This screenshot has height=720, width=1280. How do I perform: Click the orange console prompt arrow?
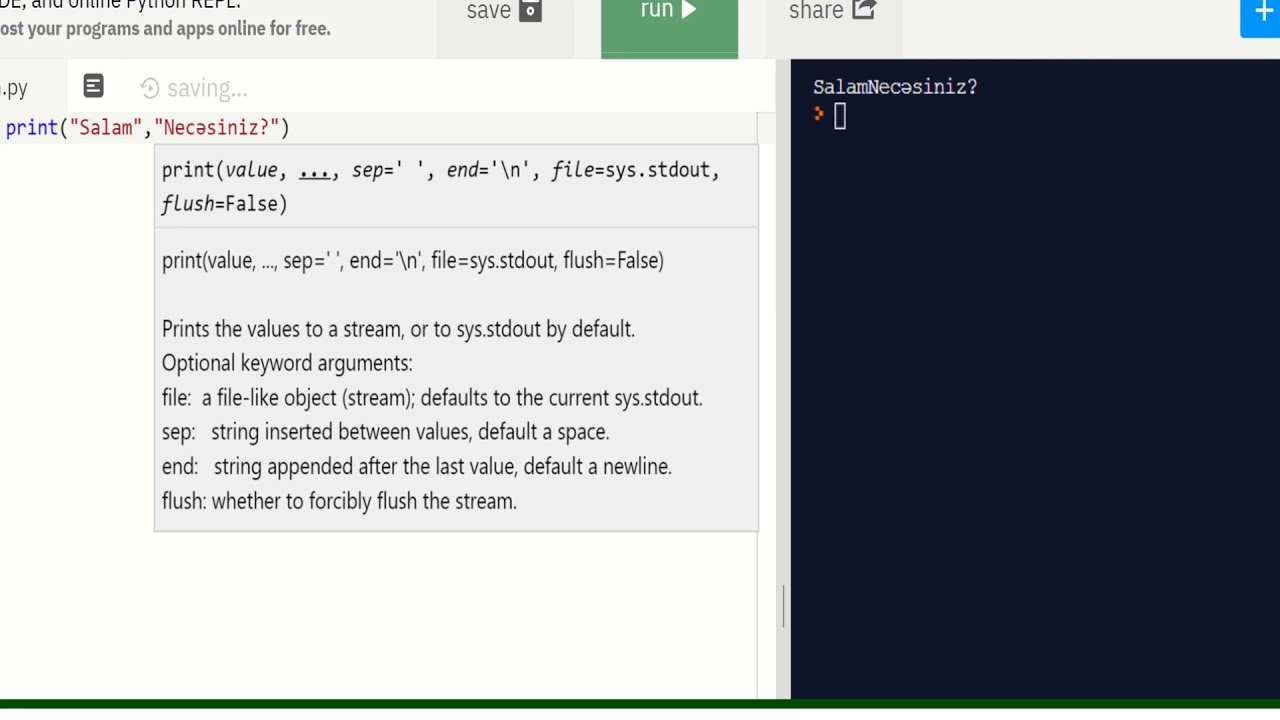point(819,115)
